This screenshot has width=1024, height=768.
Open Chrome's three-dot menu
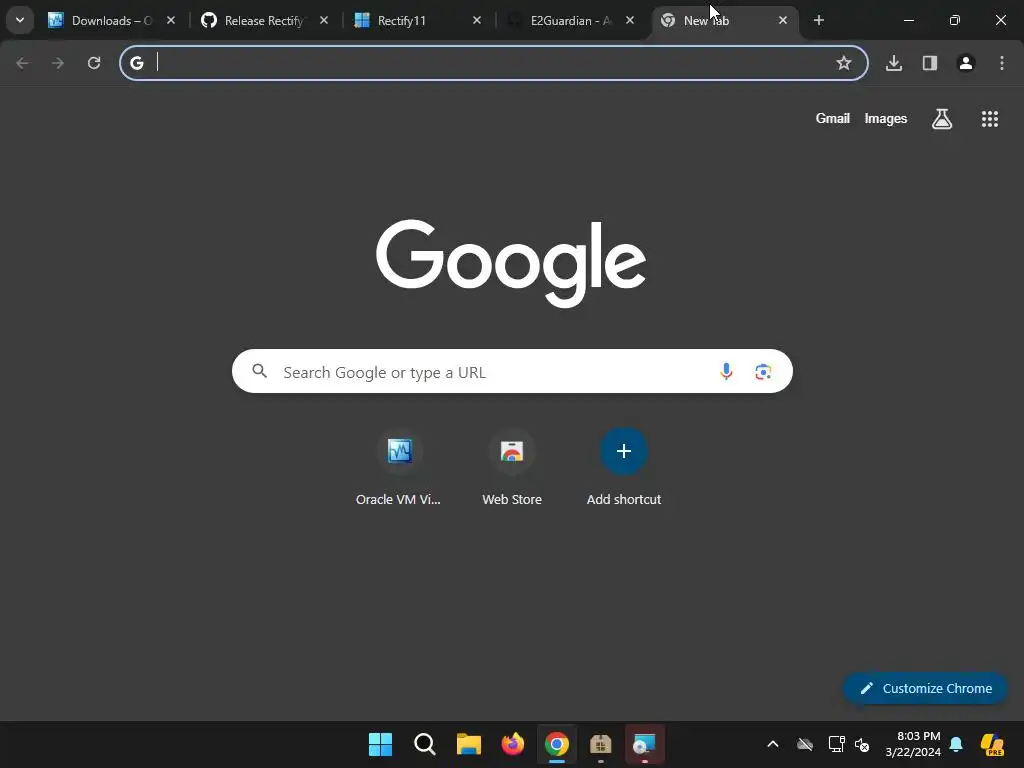(x=1002, y=63)
